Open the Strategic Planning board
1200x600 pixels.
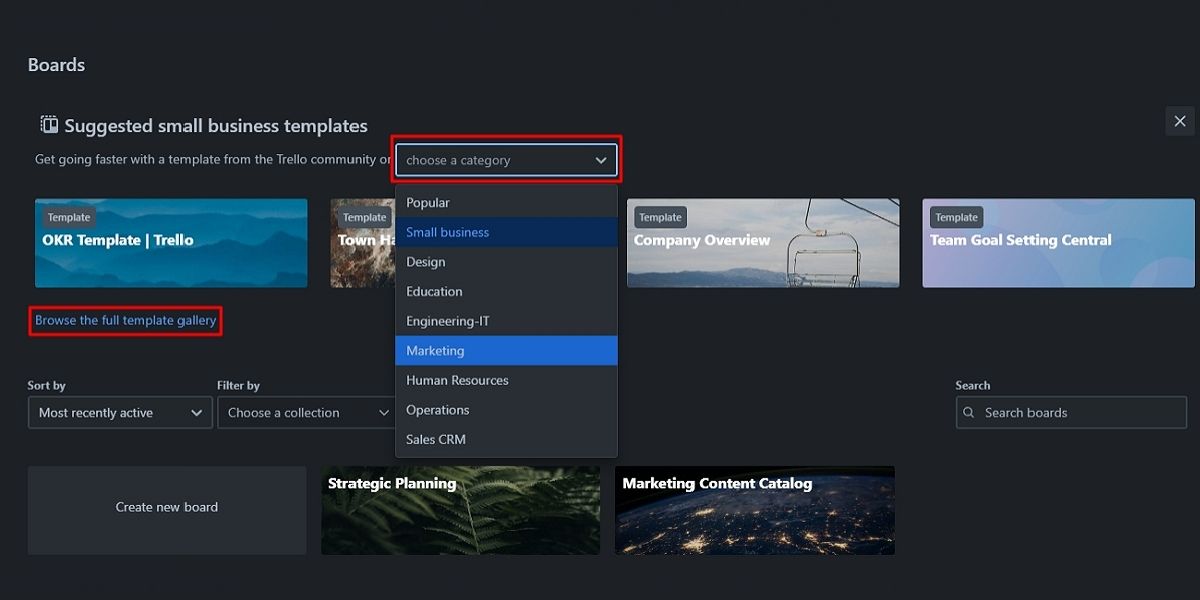(x=460, y=510)
